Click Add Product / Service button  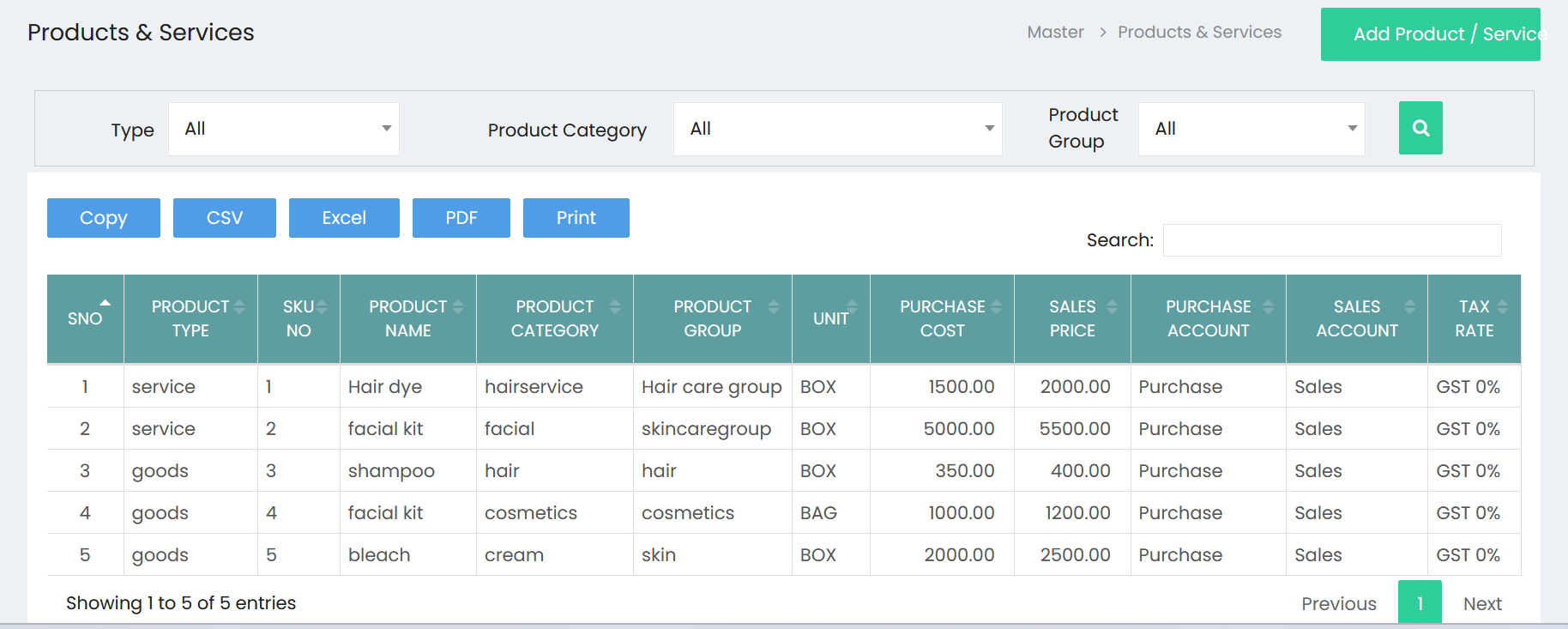pyautogui.click(x=1431, y=34)
